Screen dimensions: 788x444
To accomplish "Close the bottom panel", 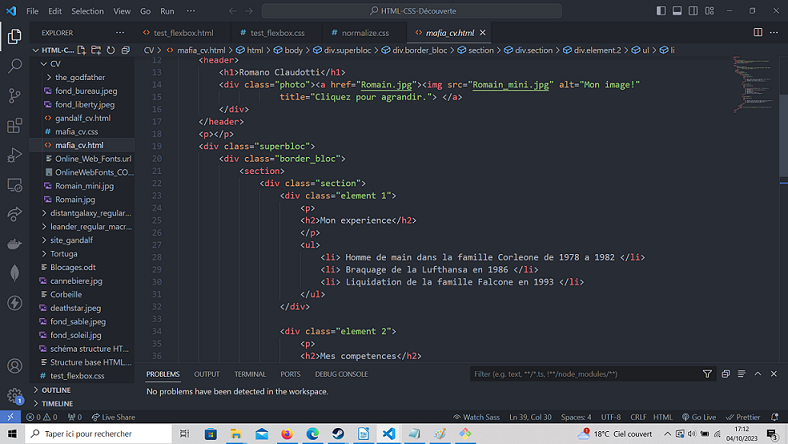I will click(x=774, y=374).
